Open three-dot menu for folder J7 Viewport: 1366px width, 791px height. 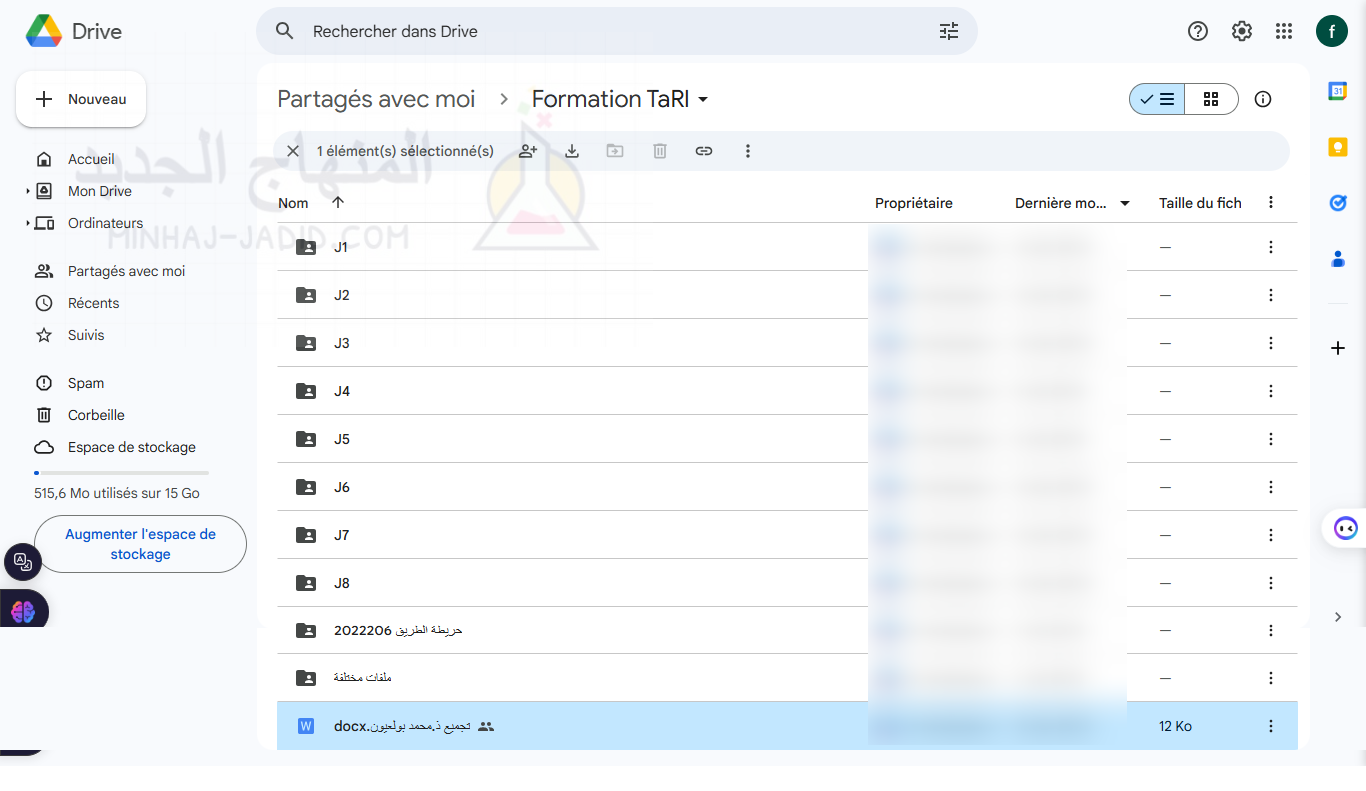click(1271, 535)
